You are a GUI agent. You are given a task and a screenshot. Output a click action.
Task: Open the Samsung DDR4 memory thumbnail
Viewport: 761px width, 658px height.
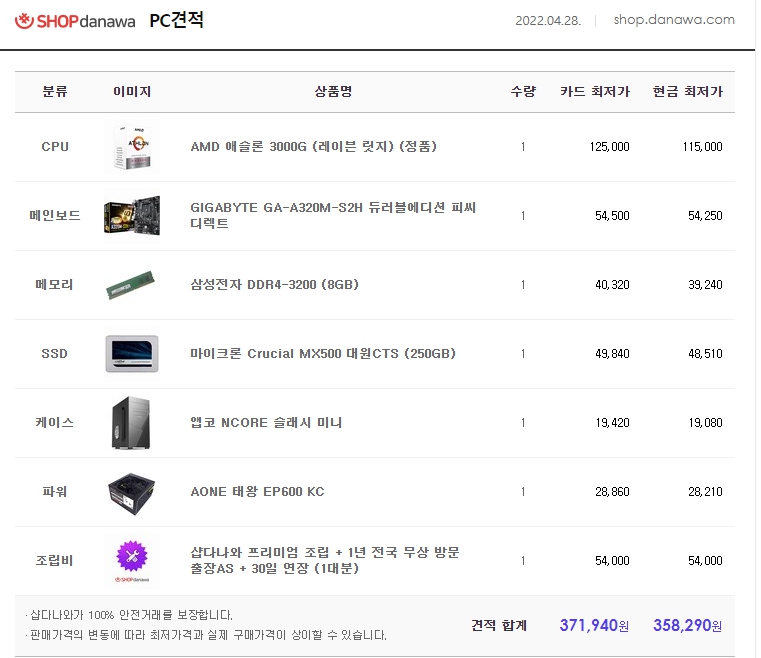pyautogui.click(x=131, y=285)
